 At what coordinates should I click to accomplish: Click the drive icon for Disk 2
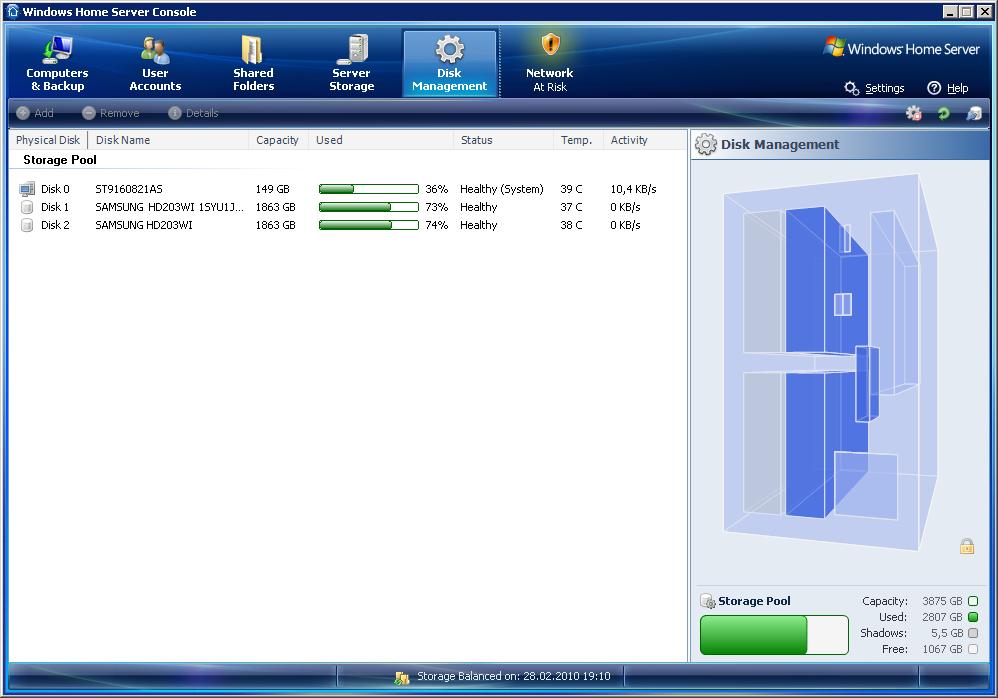tap(27, 225)
